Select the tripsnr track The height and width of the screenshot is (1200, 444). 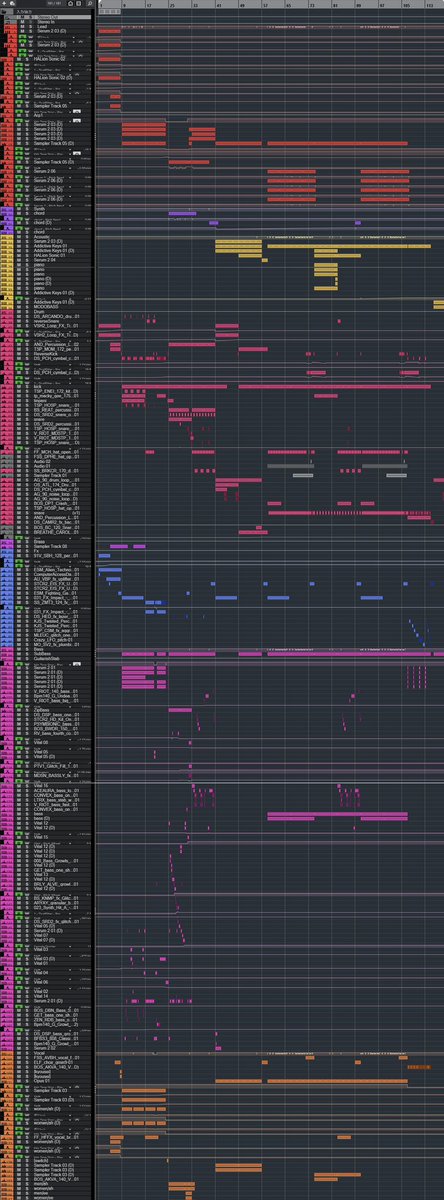pyautogui.click(x=38, y=400)
